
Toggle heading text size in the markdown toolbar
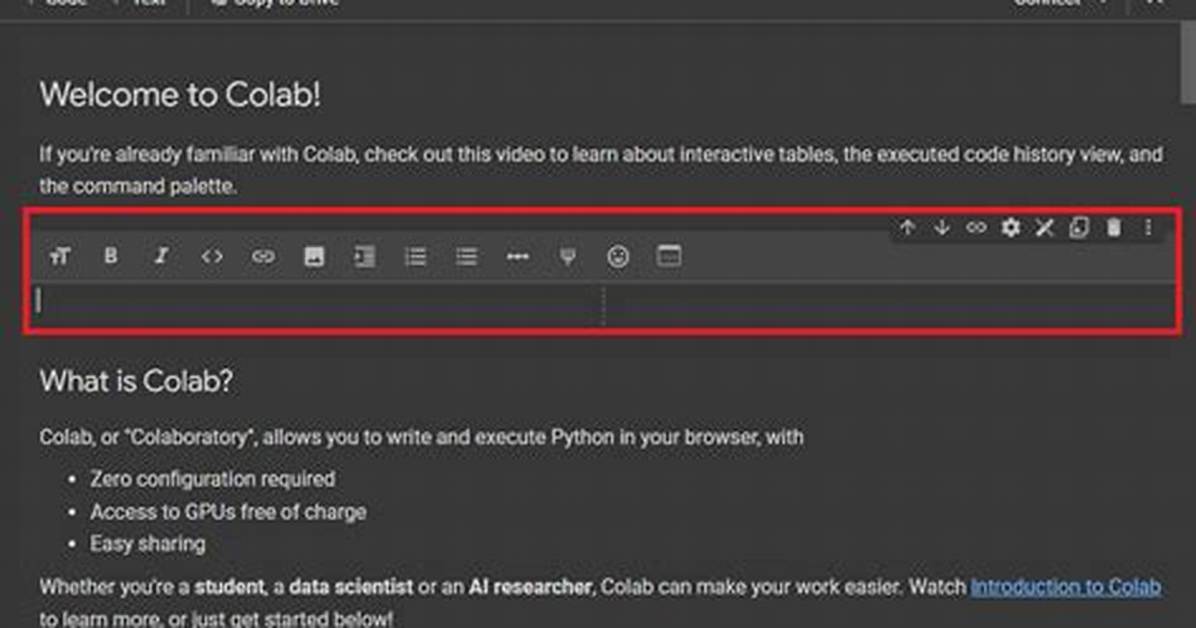[60, 257]
